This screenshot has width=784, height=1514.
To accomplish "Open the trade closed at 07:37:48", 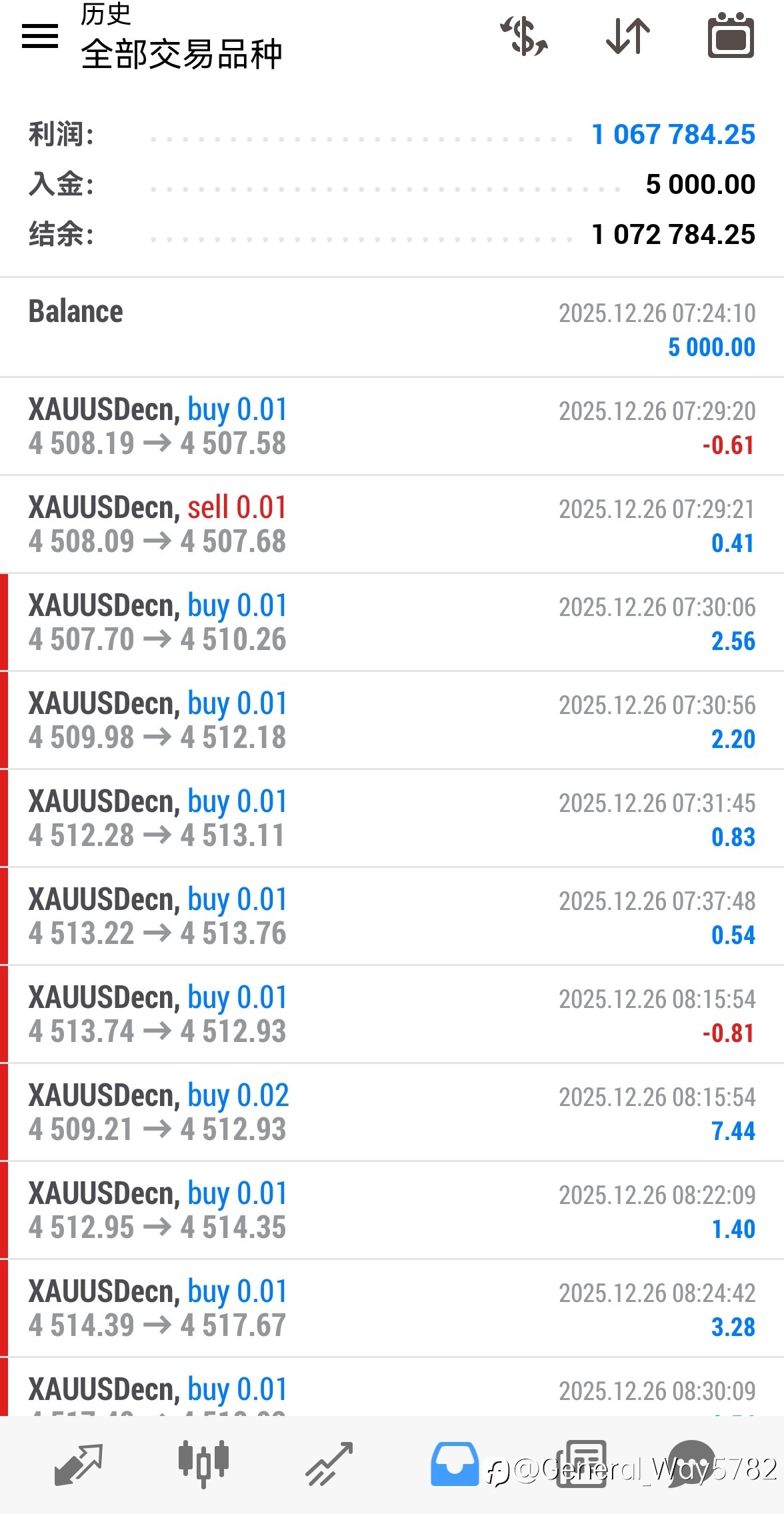I will click(x=392, y=917).
